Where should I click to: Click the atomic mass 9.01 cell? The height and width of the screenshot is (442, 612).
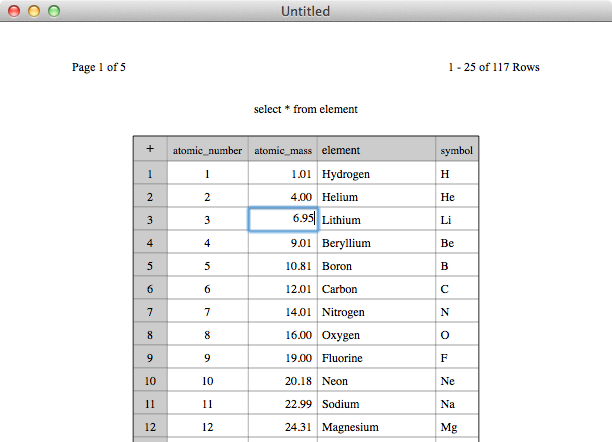click(x=283, y=242)
